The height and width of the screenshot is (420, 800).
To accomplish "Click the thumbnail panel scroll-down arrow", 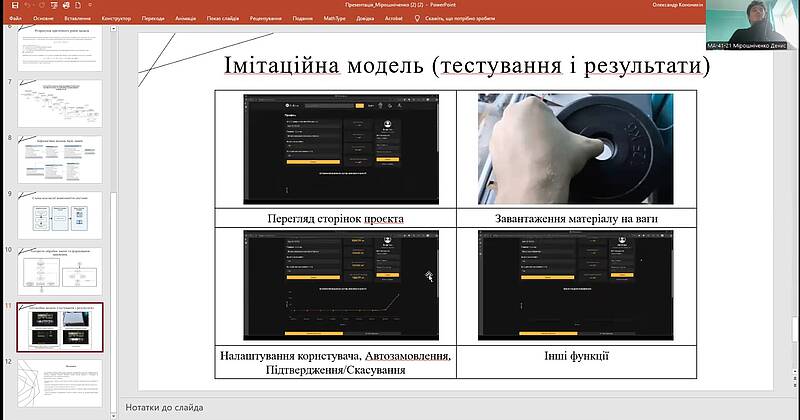I will point(113,416).
